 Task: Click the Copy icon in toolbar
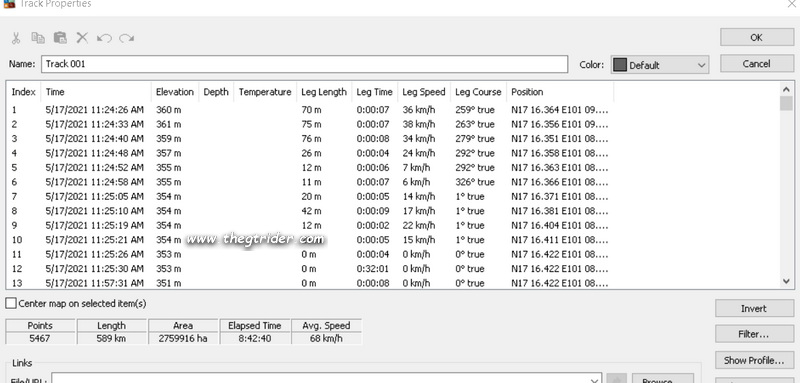[x=38, y=38]
